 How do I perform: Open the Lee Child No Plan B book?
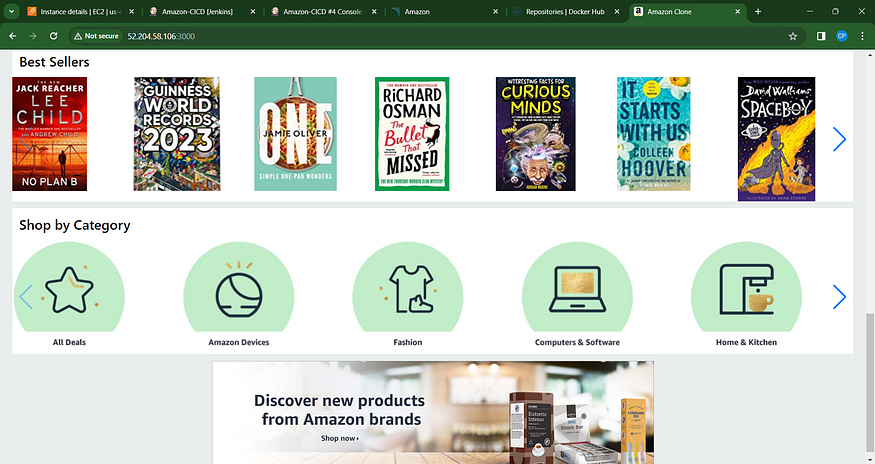pos(50,134)
